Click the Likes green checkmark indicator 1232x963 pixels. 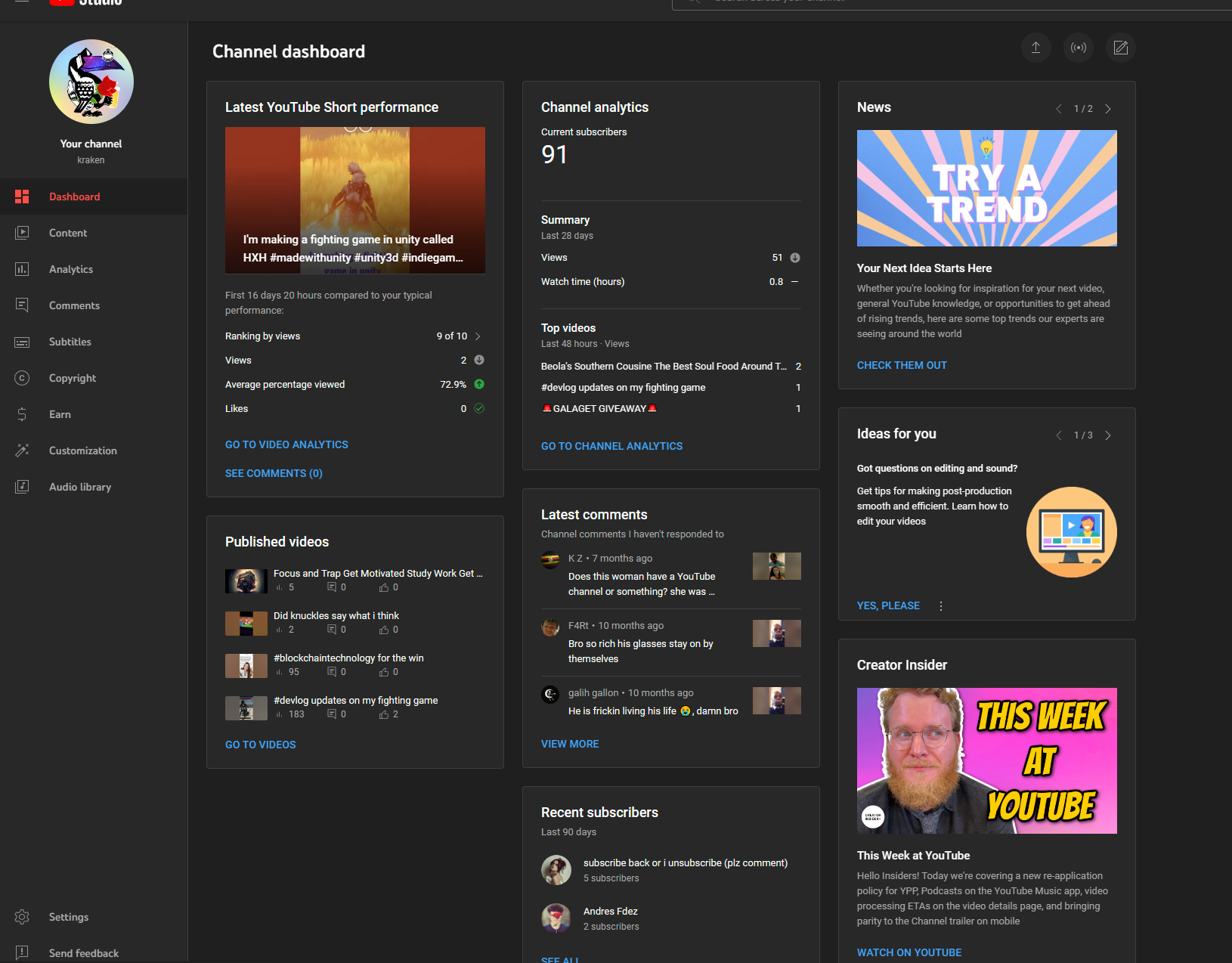479,408
